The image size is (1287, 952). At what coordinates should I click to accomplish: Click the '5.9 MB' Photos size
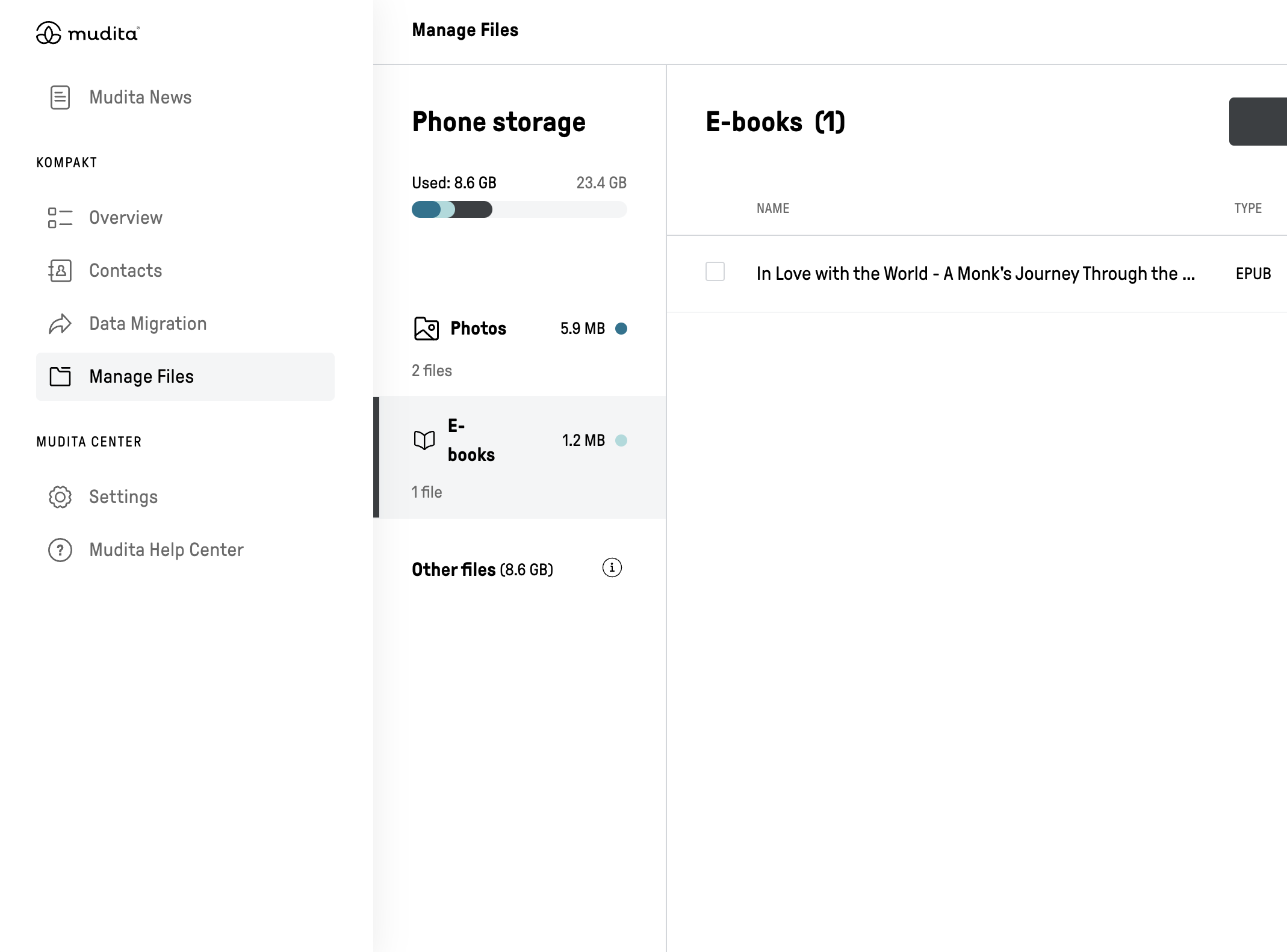(583, 329)
